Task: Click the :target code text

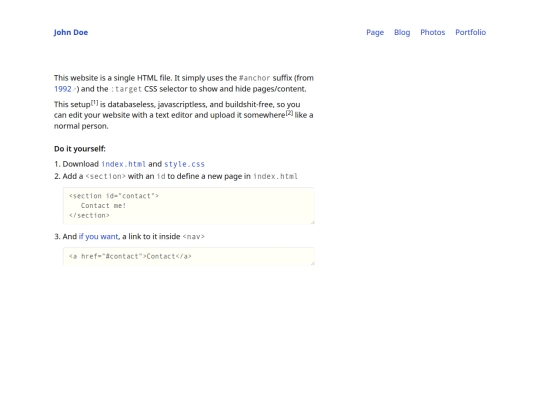Action: (126, 89)
